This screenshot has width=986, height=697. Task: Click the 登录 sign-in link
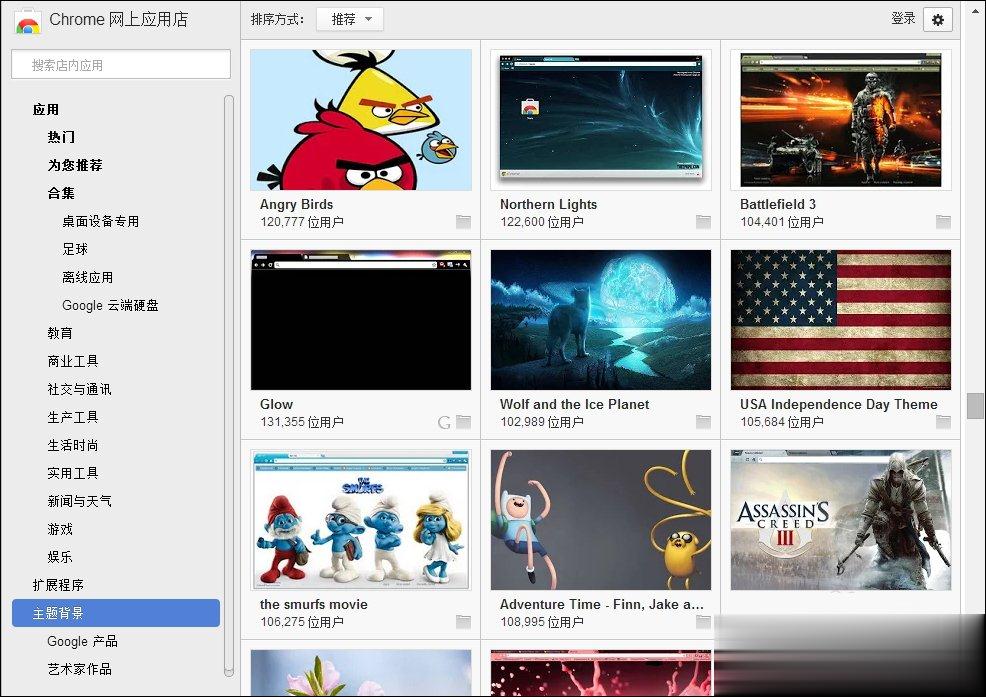(x=903, y=19)
